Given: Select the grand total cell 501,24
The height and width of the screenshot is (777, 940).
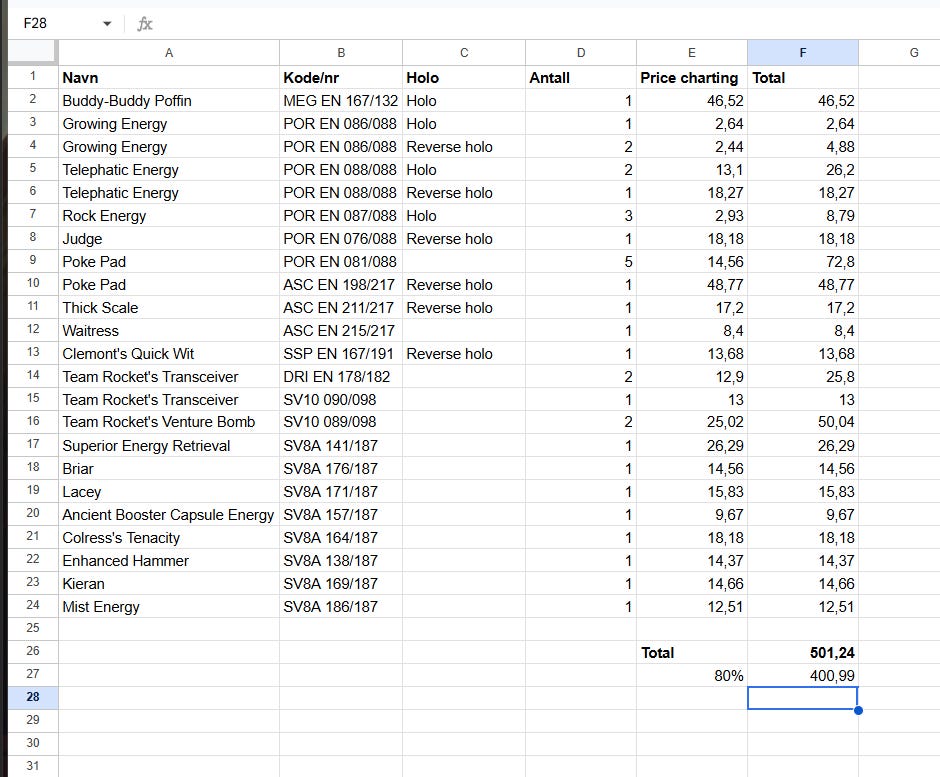Looking at the screenshot, I should tap(802, 652).
